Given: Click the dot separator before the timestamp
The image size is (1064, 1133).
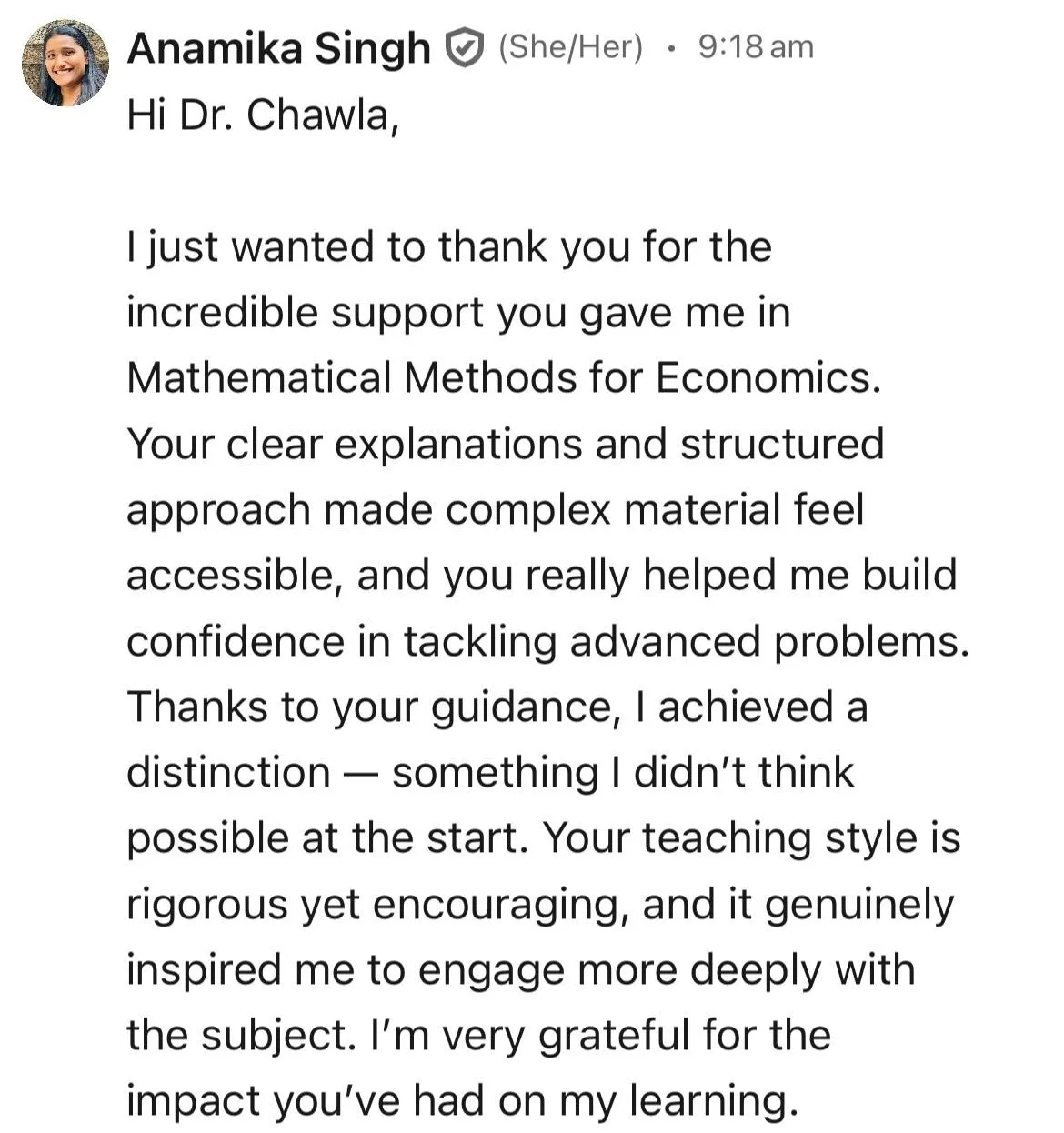Looking at the screenshot, I should (x=671, y=47).
